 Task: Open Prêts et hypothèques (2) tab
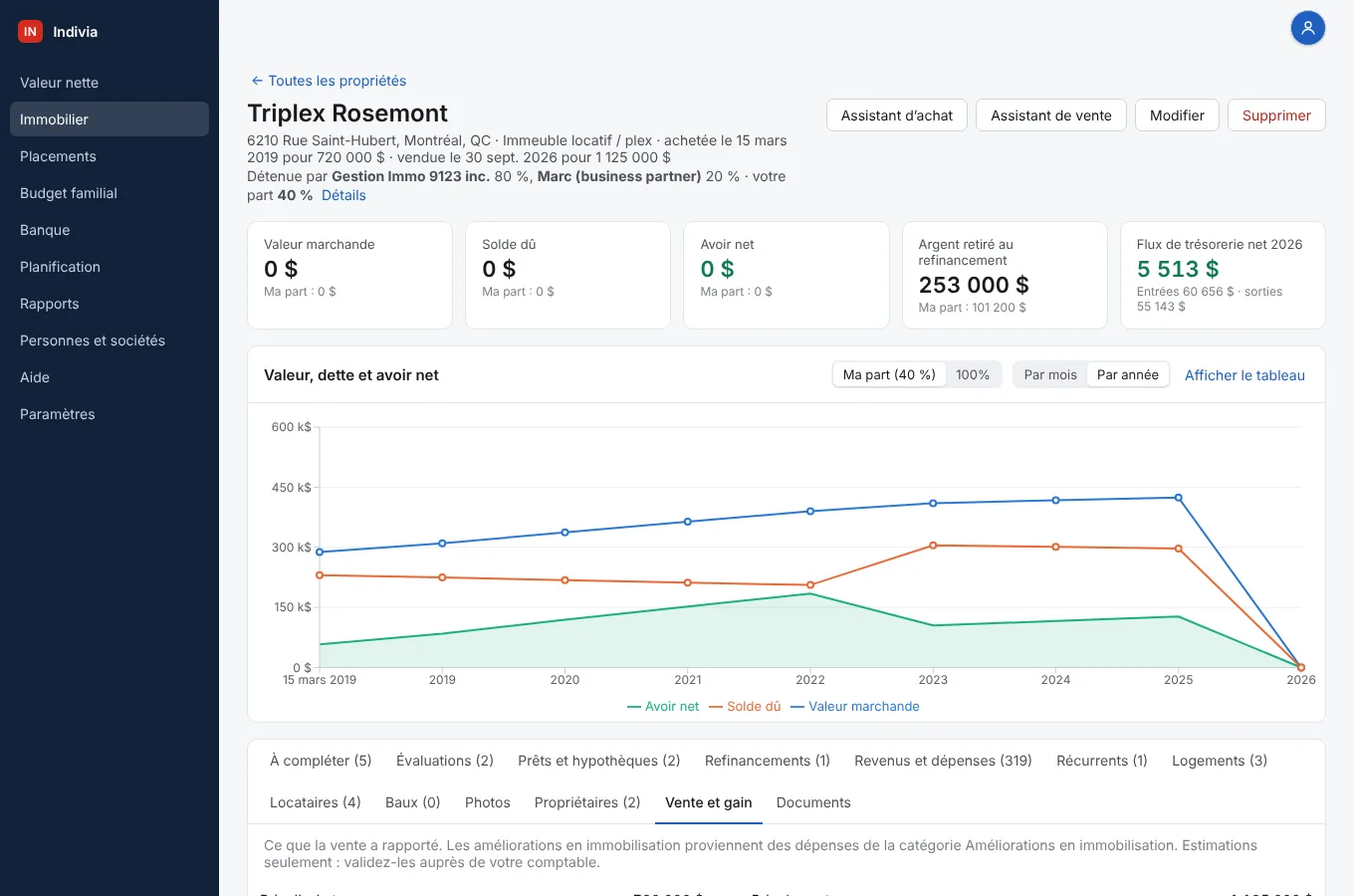pyautogui.click(x=599, y=761)
